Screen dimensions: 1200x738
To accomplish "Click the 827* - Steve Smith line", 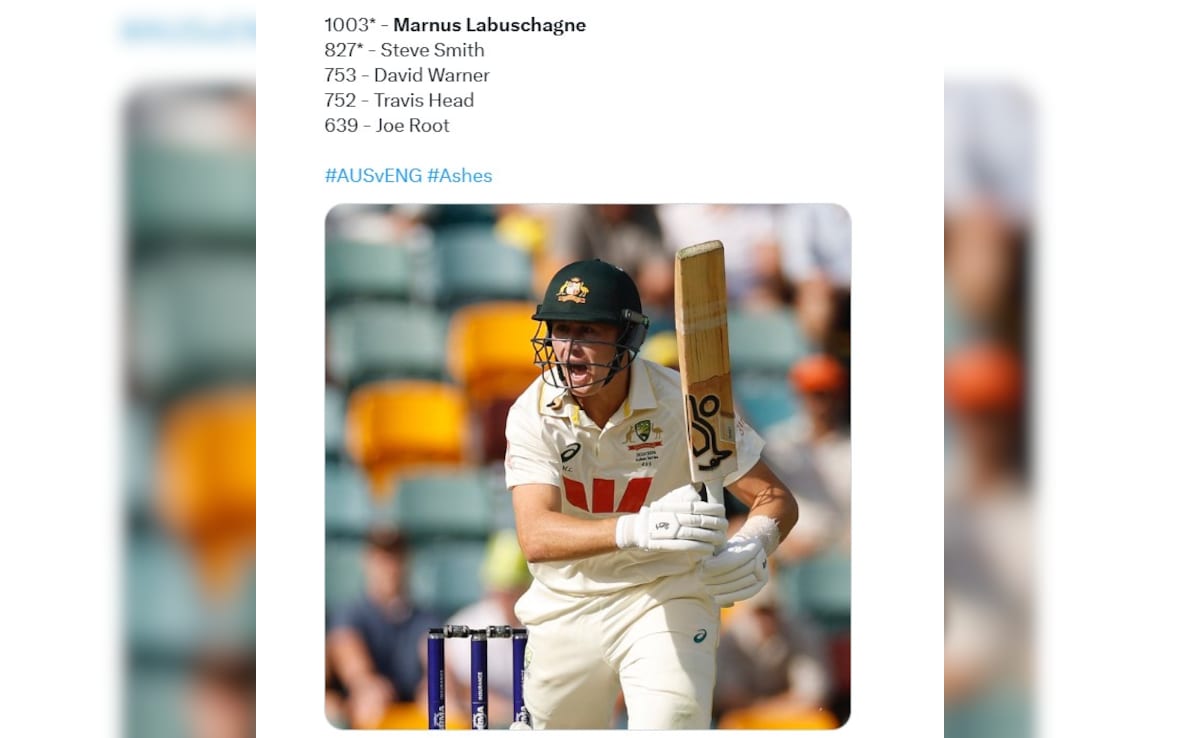I will pos(404,50).
